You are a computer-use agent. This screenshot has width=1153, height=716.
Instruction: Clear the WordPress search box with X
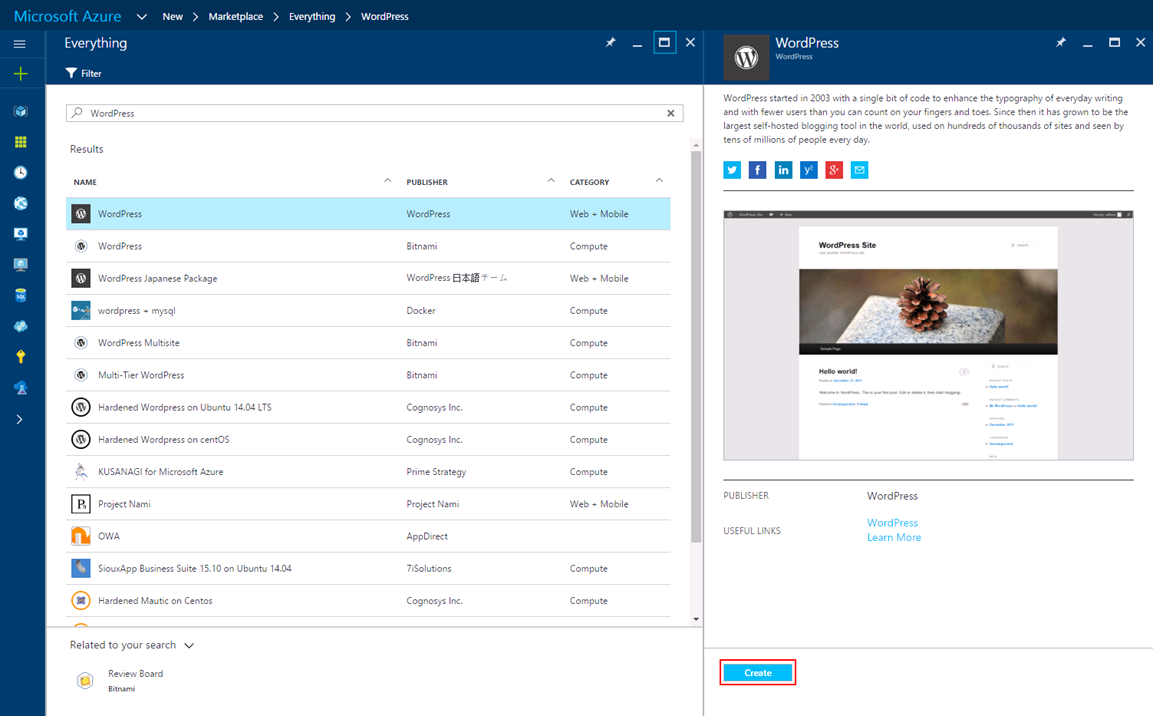671,113
